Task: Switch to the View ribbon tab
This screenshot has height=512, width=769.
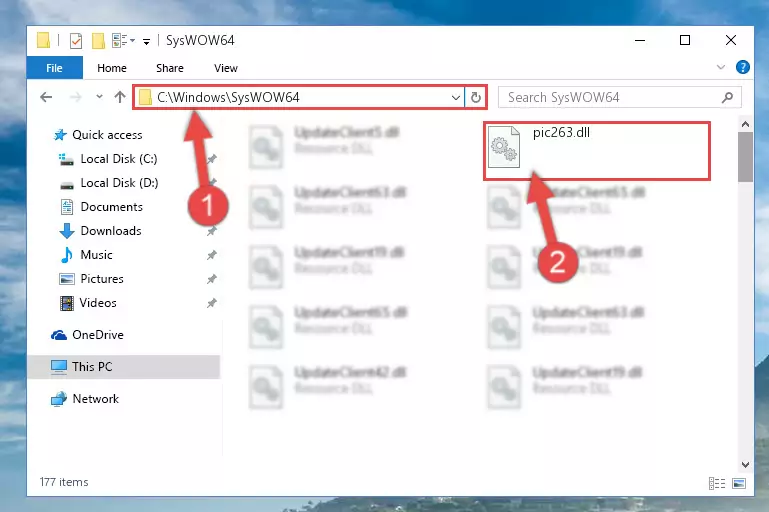Action: point(226,68)
